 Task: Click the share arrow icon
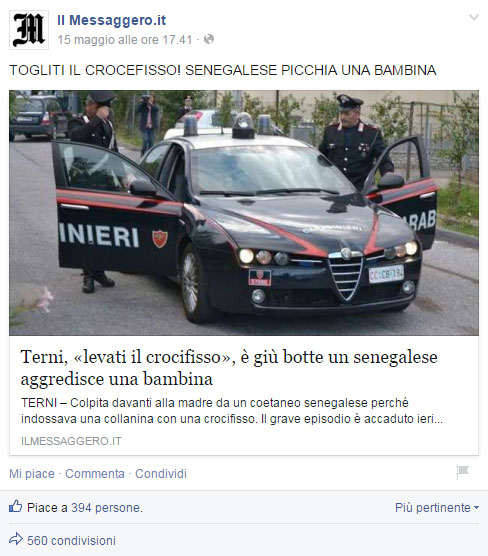click(16, 539)
